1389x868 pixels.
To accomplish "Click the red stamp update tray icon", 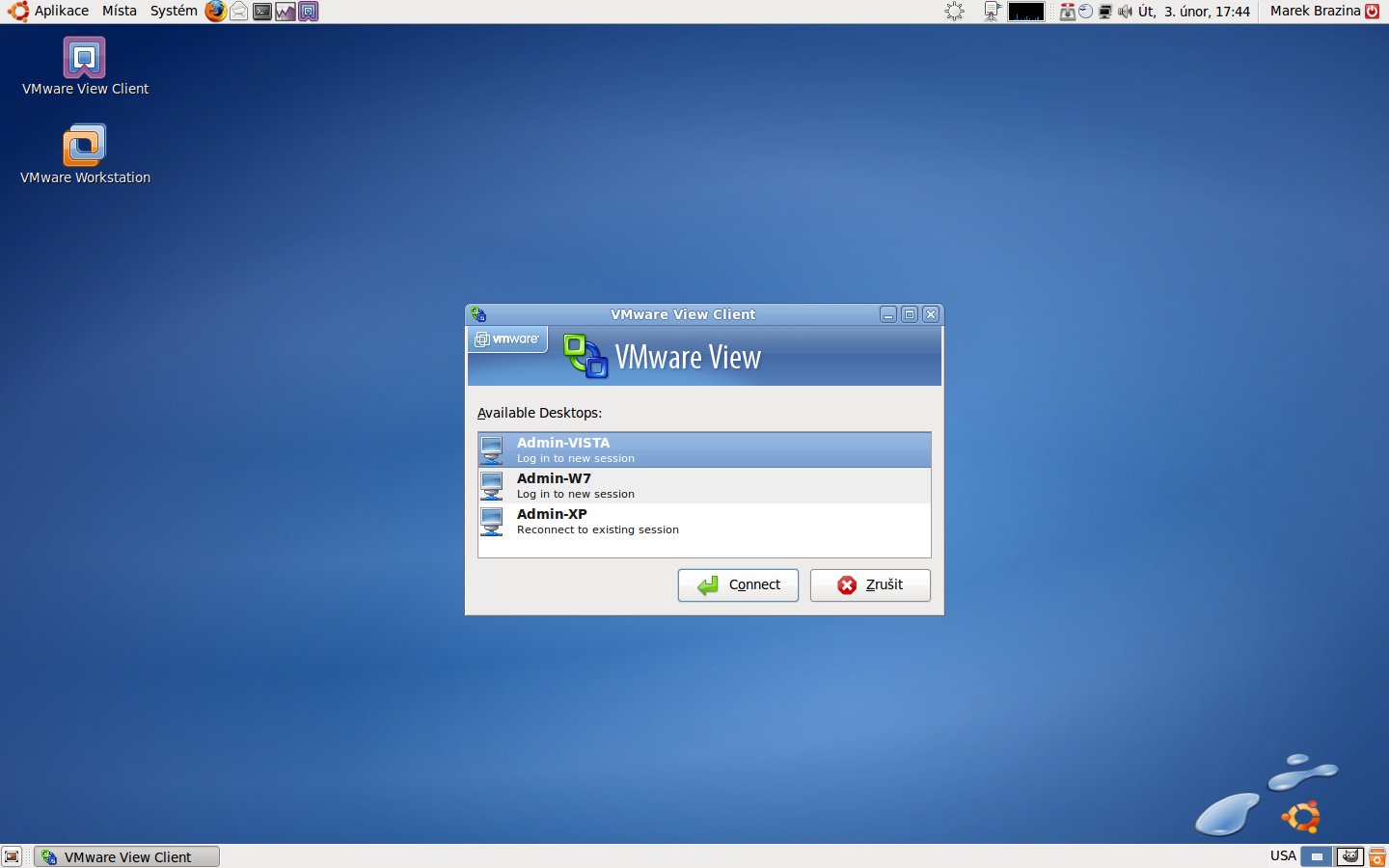I will click(1067, 12).
